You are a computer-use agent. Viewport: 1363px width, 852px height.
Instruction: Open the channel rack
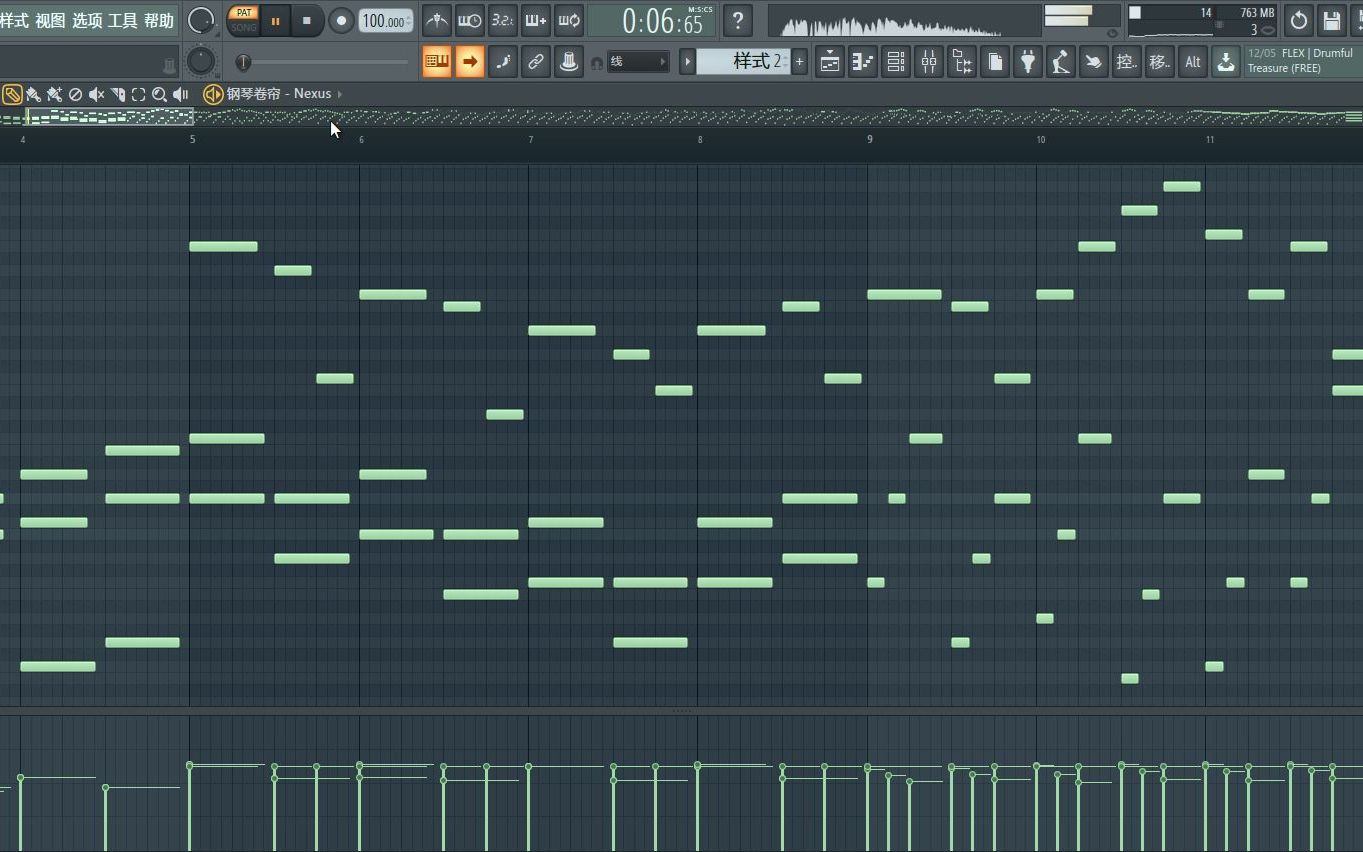(896, 62)
